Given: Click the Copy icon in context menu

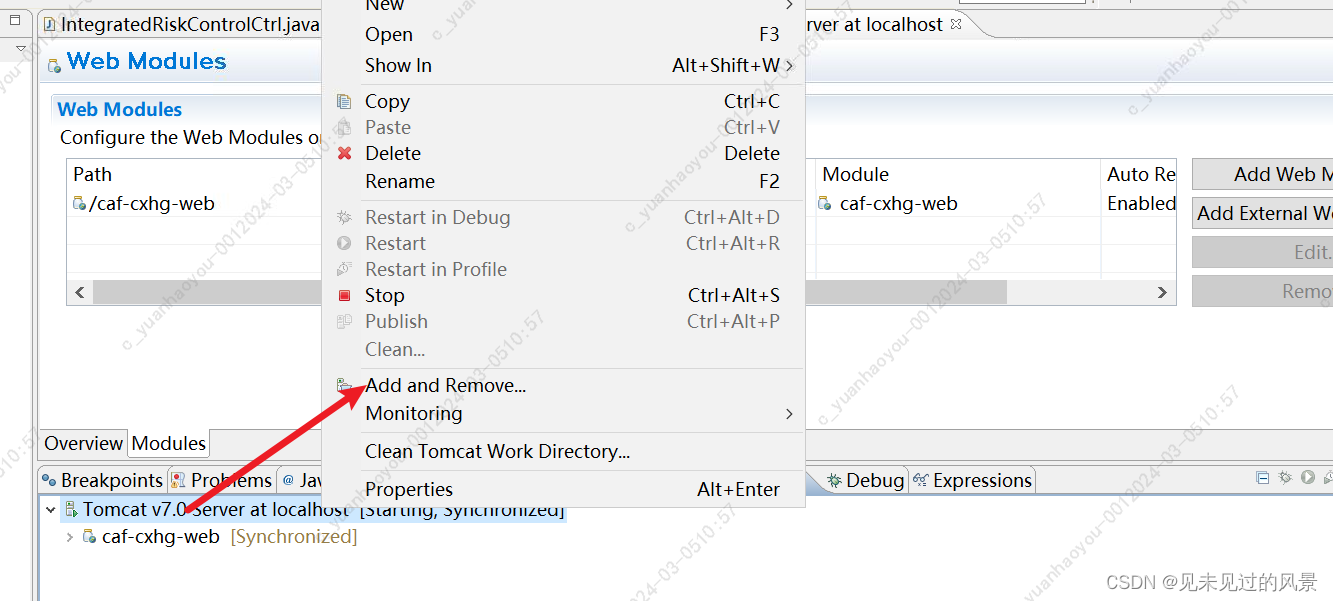Looking at the screenshot, I should [x=344, y=101].
